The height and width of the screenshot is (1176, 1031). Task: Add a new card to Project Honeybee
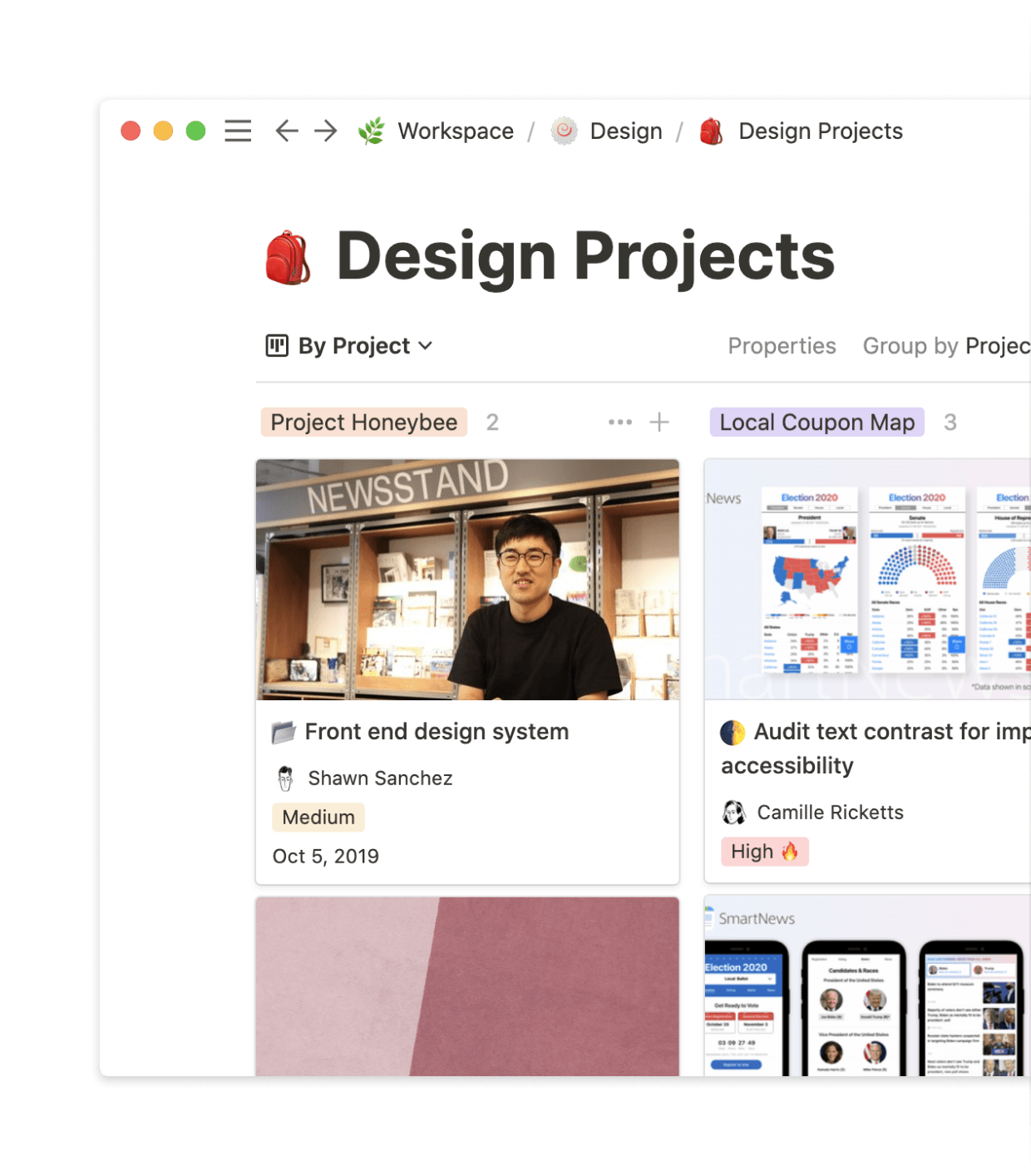[x=659, y=422]
